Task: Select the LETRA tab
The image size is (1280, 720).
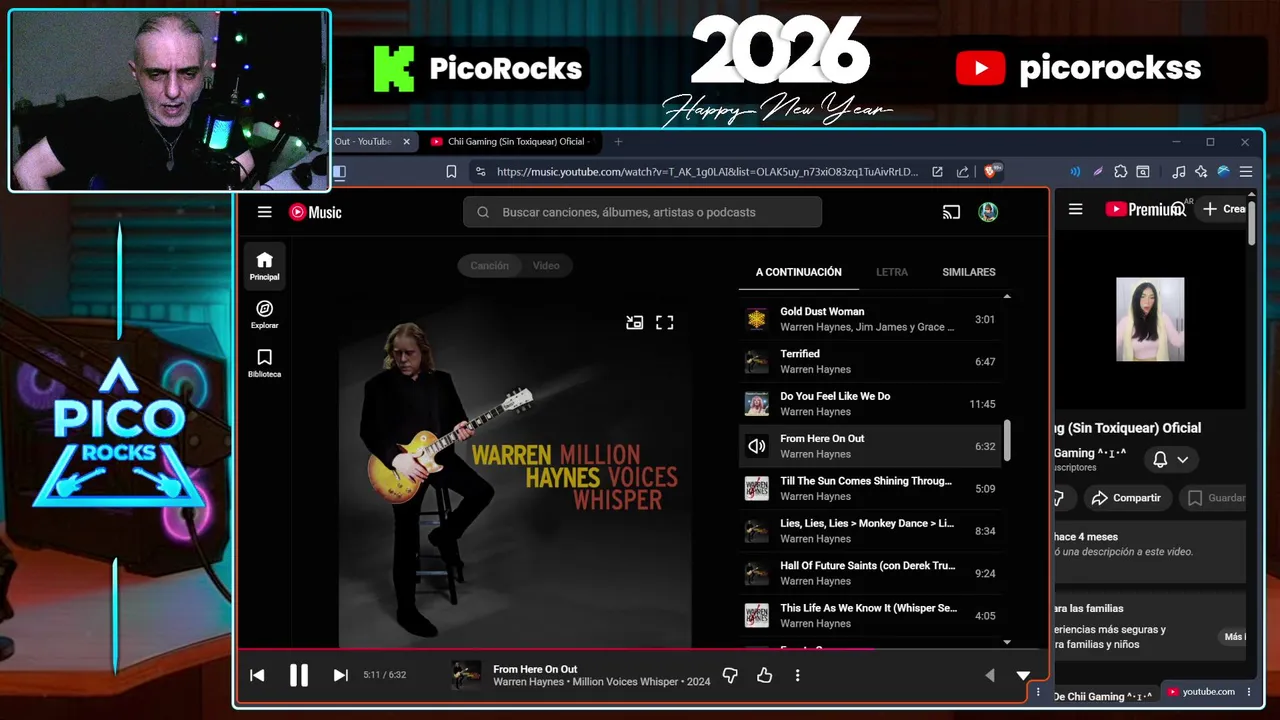Action: (892, 272)
